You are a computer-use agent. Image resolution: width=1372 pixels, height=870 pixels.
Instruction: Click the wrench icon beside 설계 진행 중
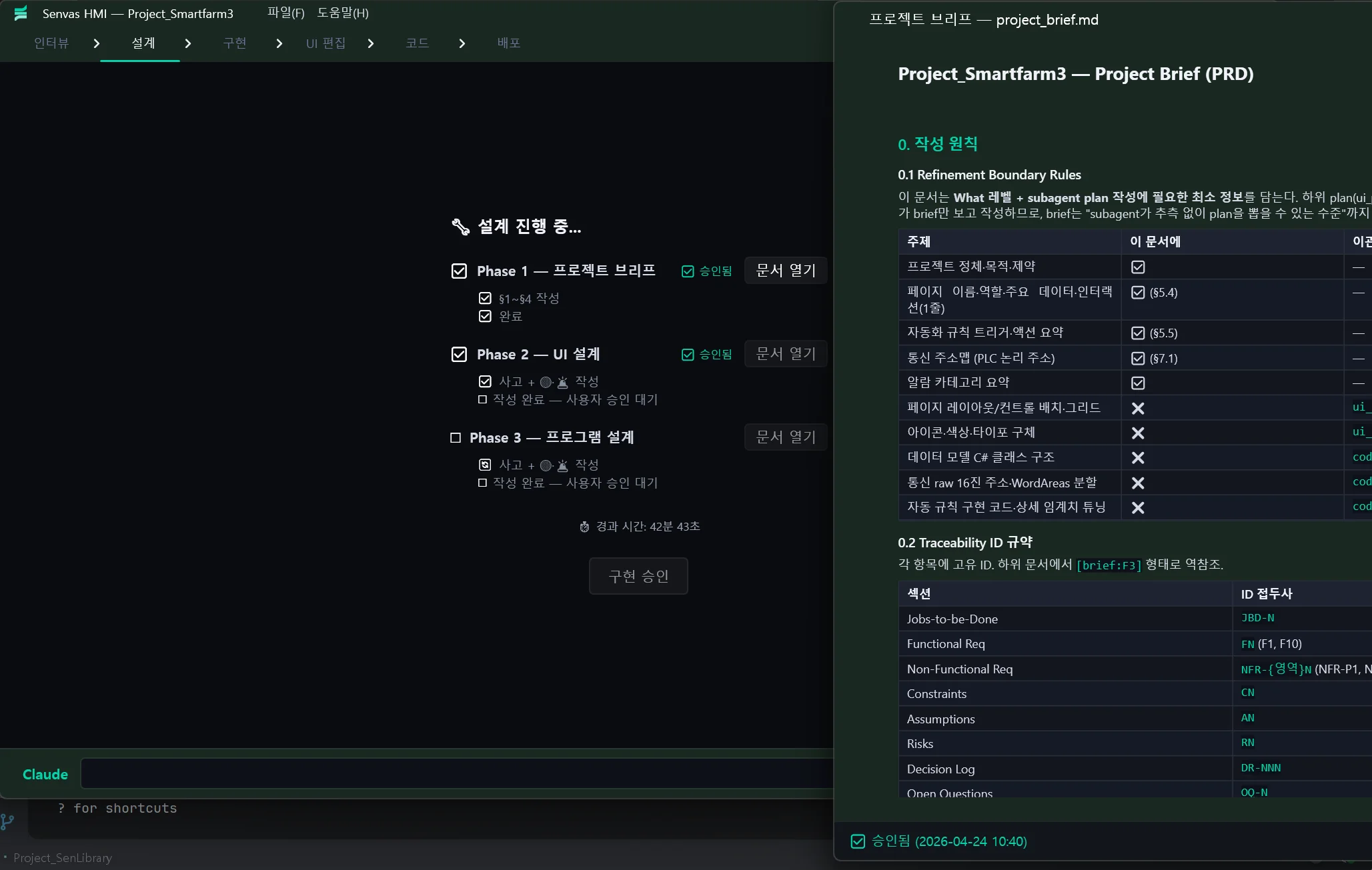(x=460, y=227)
